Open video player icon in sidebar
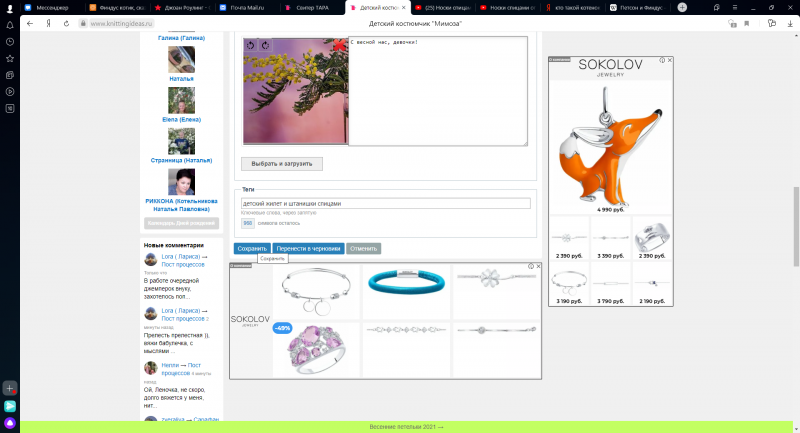Image resolution: width=800 pixels, height=433 pixels. pyautogui.click(x=10, y=92)
